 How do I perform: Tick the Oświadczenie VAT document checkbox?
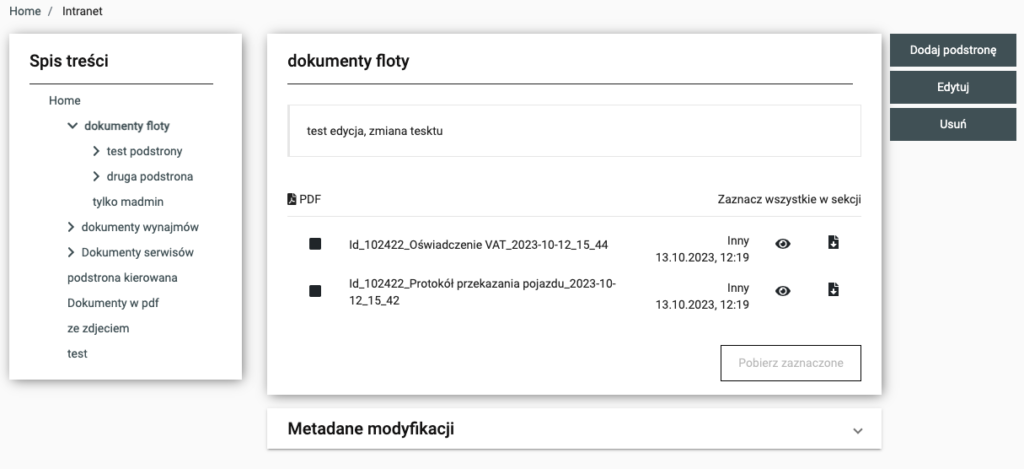click(315, 244)
